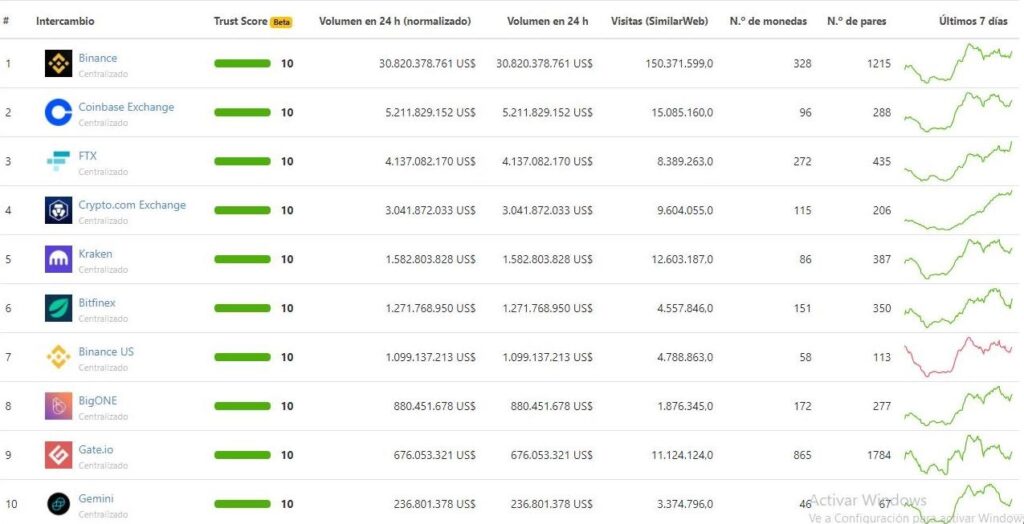Image resolution: width=1024 pixels, height=524 pixels.
Task: Sort by Intercambio column header
Action: 65,21
